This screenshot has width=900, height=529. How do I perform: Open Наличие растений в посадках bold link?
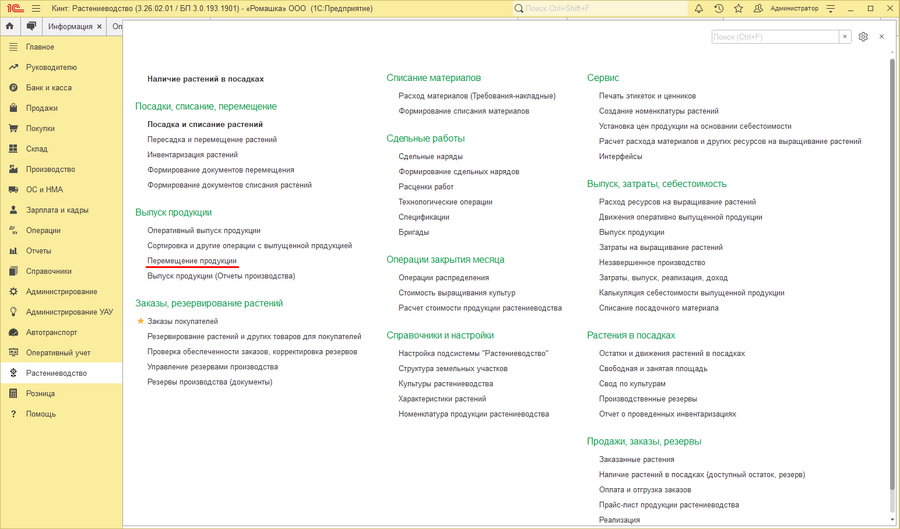(x=205, y=79)
